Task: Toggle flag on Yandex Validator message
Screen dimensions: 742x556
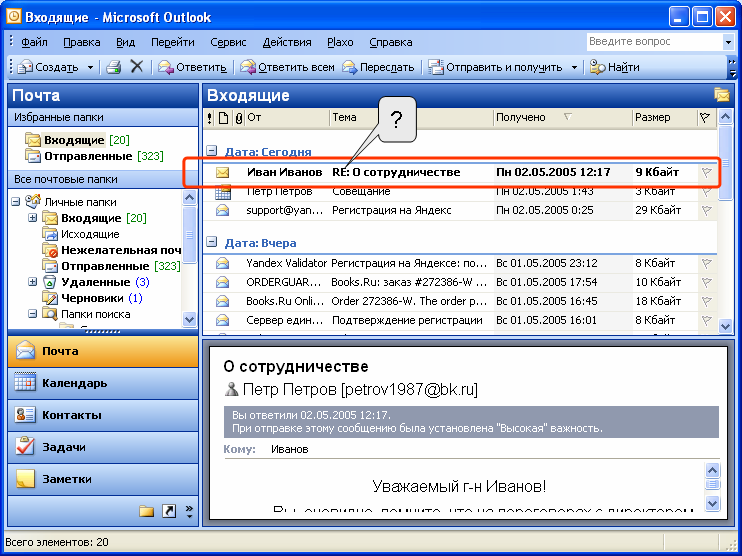Action: (x=707, y=264)
